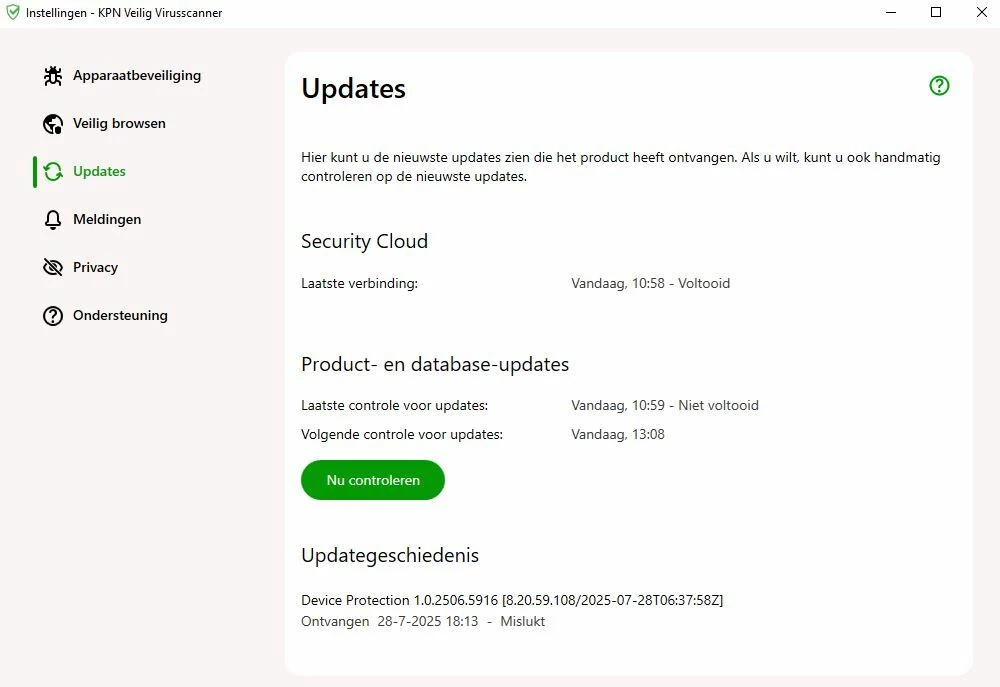
Task: Switch to the Veilig browsen section
Action: 119,124
